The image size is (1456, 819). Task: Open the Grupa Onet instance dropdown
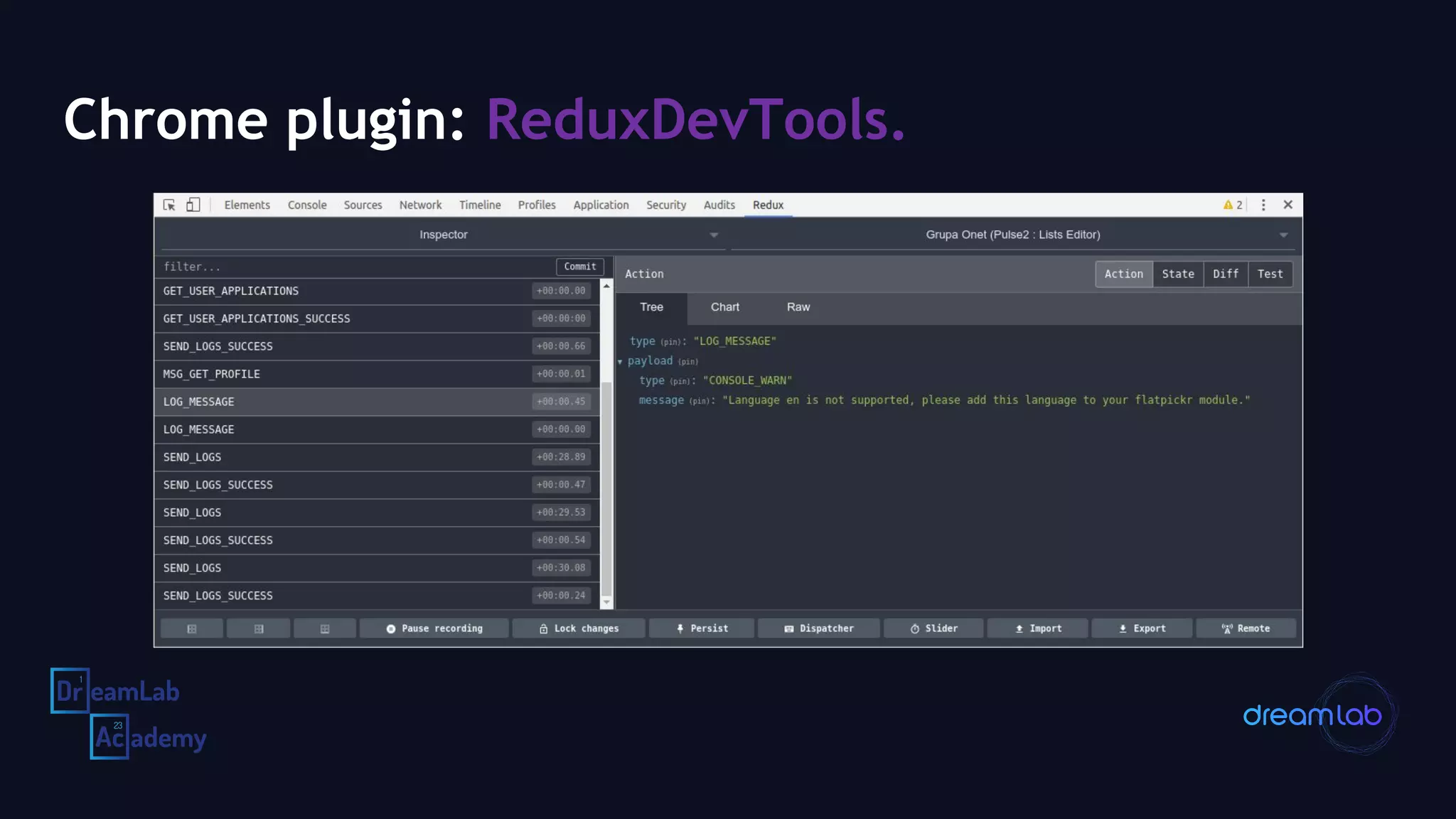[x=1013, y=235]
